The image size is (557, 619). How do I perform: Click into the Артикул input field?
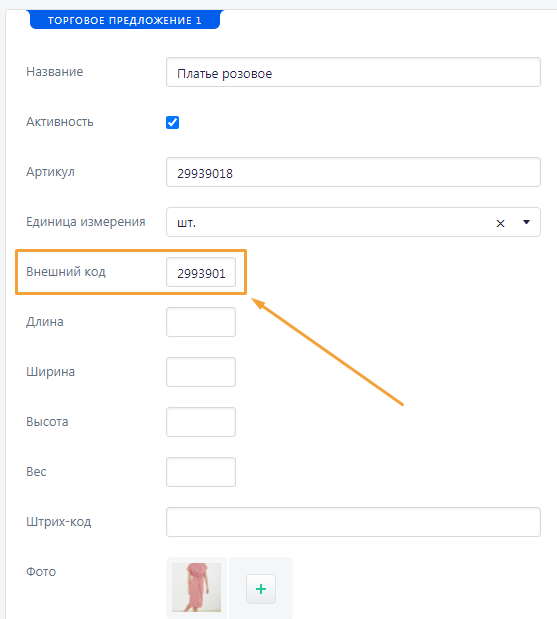coord(353,172)
